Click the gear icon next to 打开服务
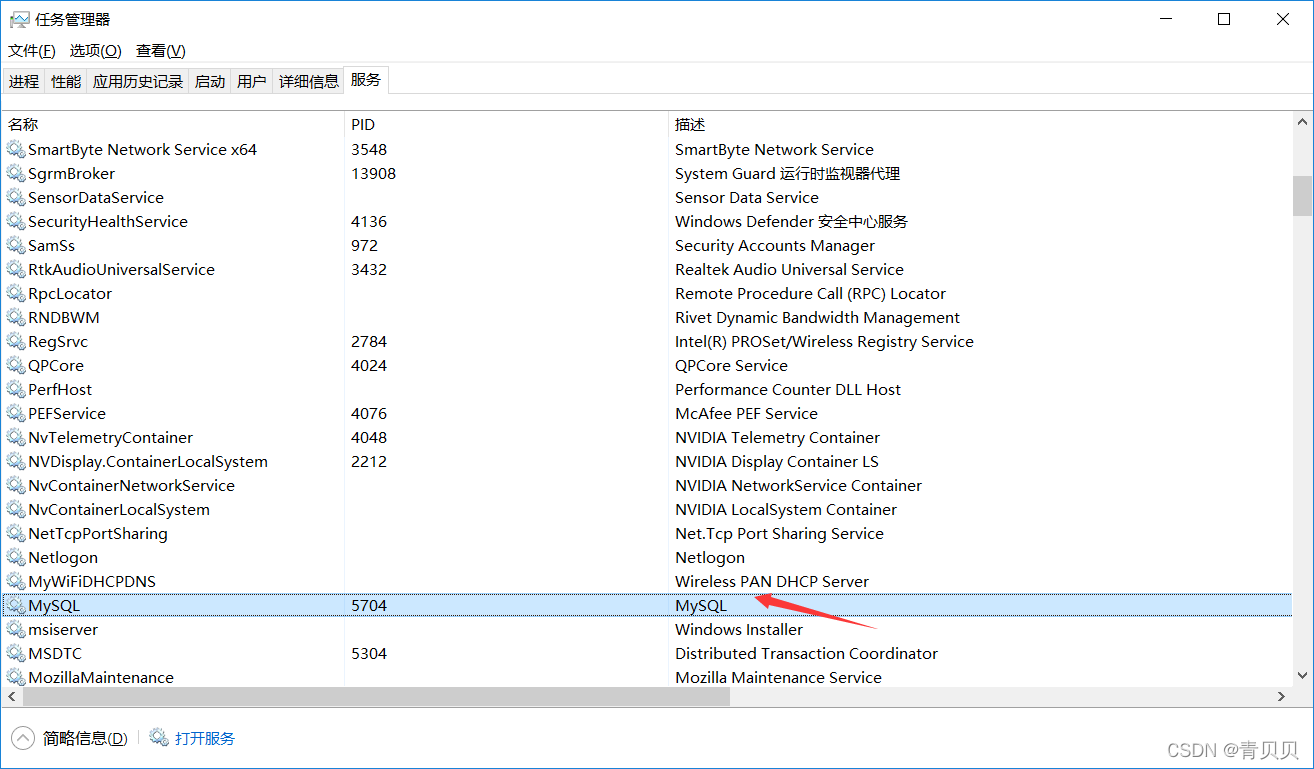Screen dimensions: 1314x769 click(159, 738)
